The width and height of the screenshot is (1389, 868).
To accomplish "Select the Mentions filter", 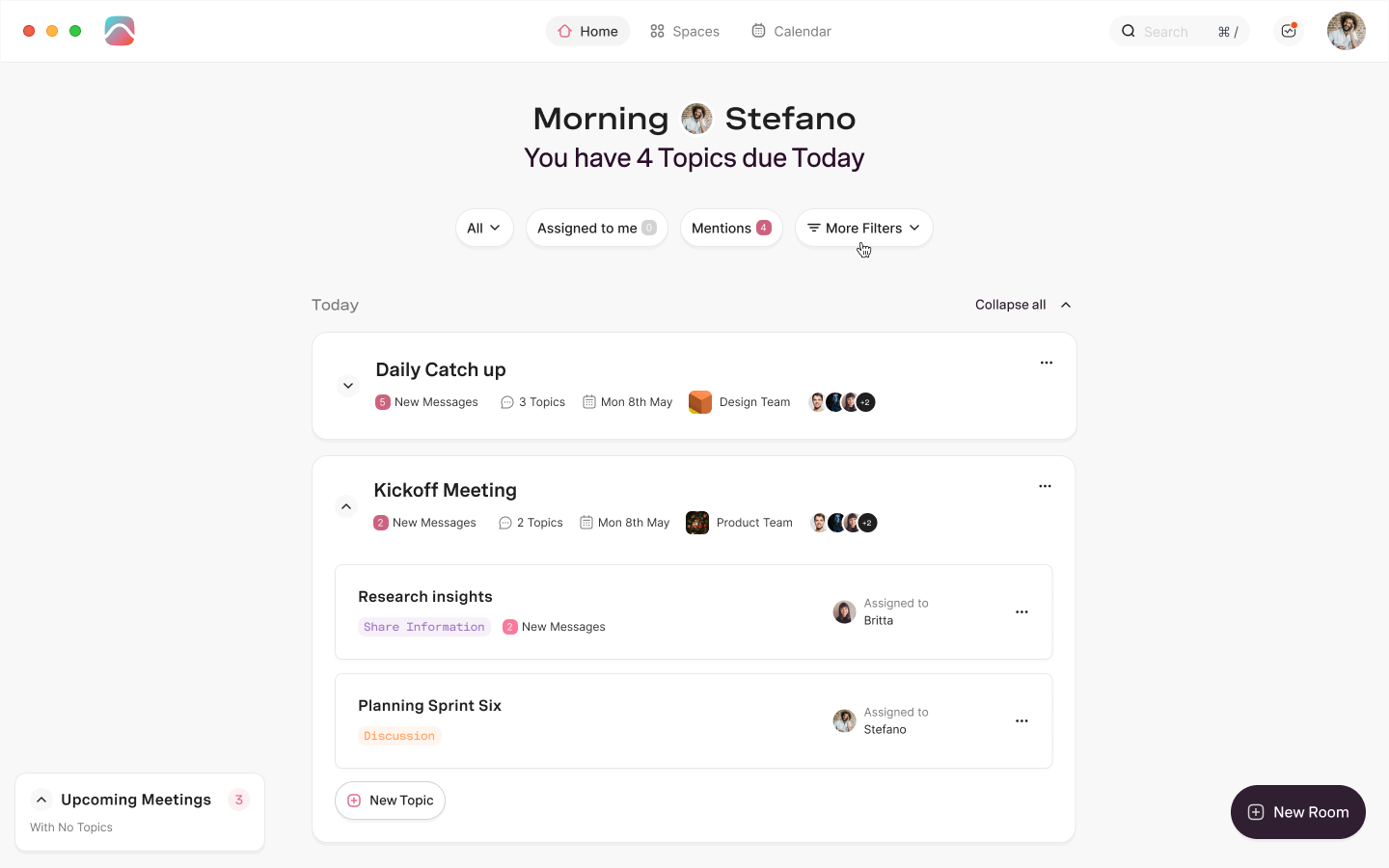I will click(x=731, y=228).
